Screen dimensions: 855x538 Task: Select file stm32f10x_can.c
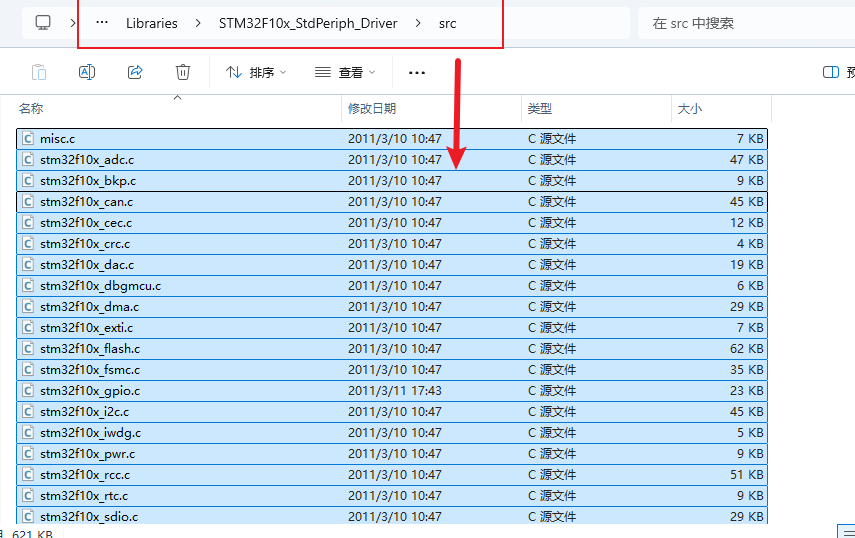coord(392,202)
